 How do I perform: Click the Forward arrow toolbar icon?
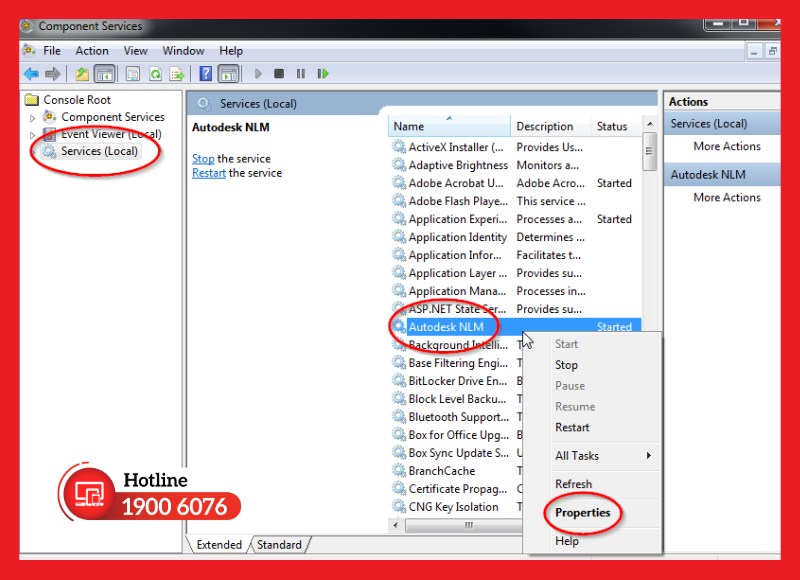pyautogui.click(x=53, y=74)
